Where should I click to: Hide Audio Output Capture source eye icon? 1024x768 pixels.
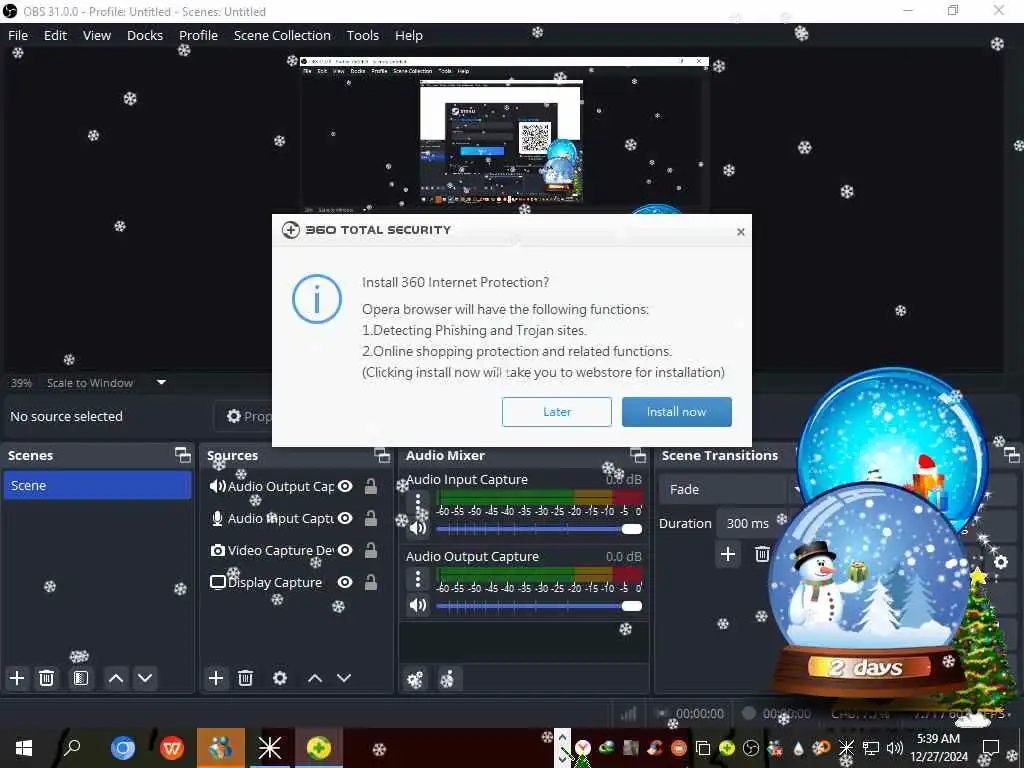click(345, 486)
